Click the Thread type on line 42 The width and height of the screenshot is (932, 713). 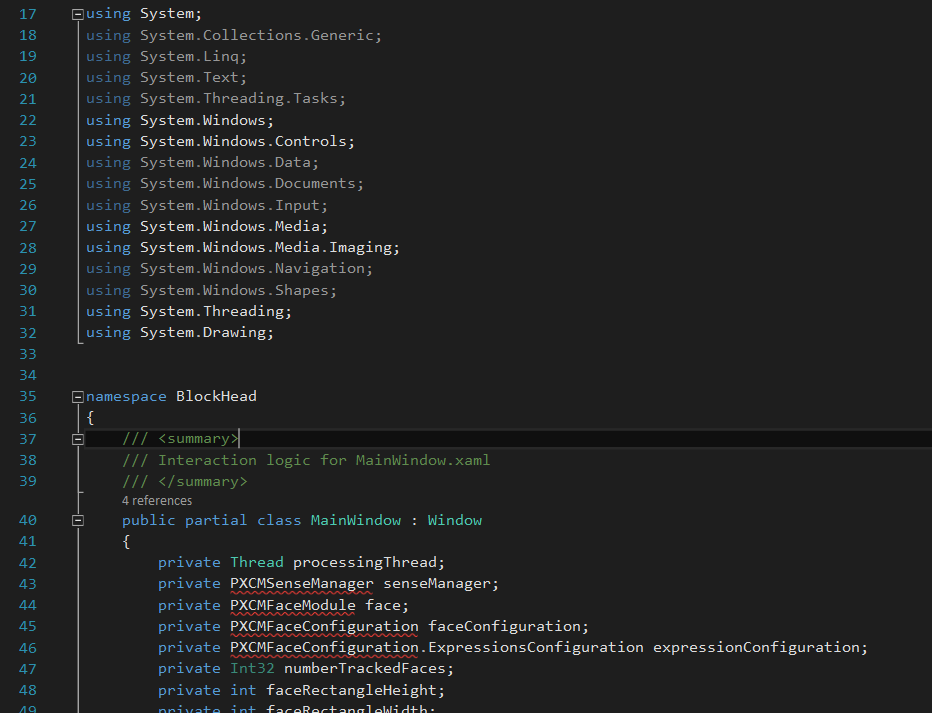pyautogui.click(x=256, y=562)
